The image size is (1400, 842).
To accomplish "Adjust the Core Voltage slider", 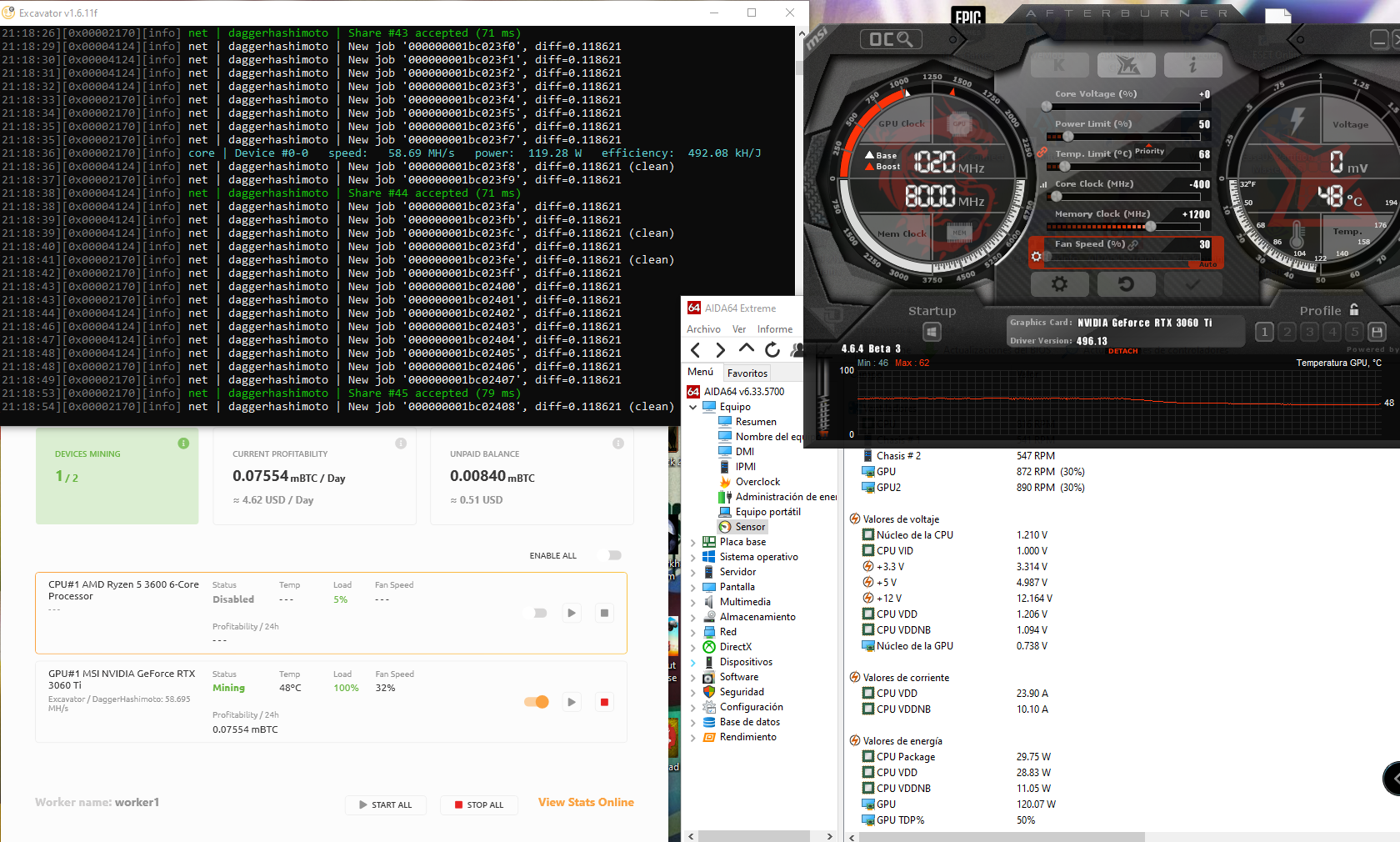I will coord(1122,107).
